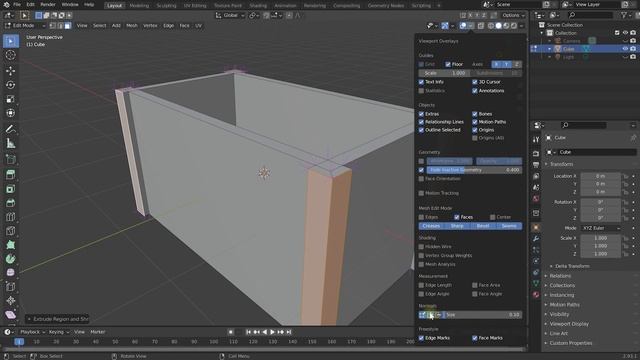Screen dimensions: 640x360
Task: Jump to the timeline's last frame
Action: [x=289, y=332]
